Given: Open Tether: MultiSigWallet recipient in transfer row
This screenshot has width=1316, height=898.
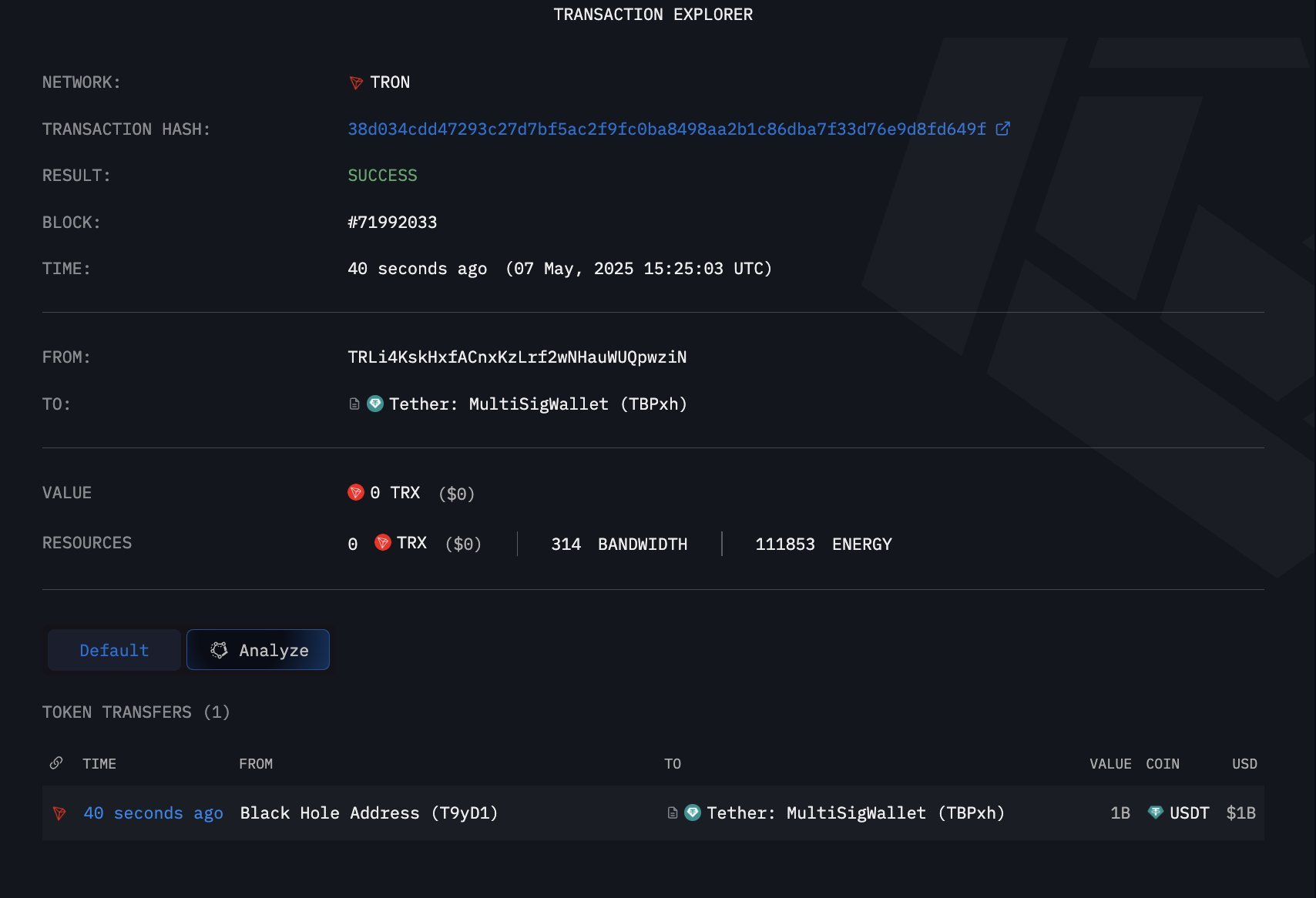Looking at the screenshot, I should (x=855, y=813).
